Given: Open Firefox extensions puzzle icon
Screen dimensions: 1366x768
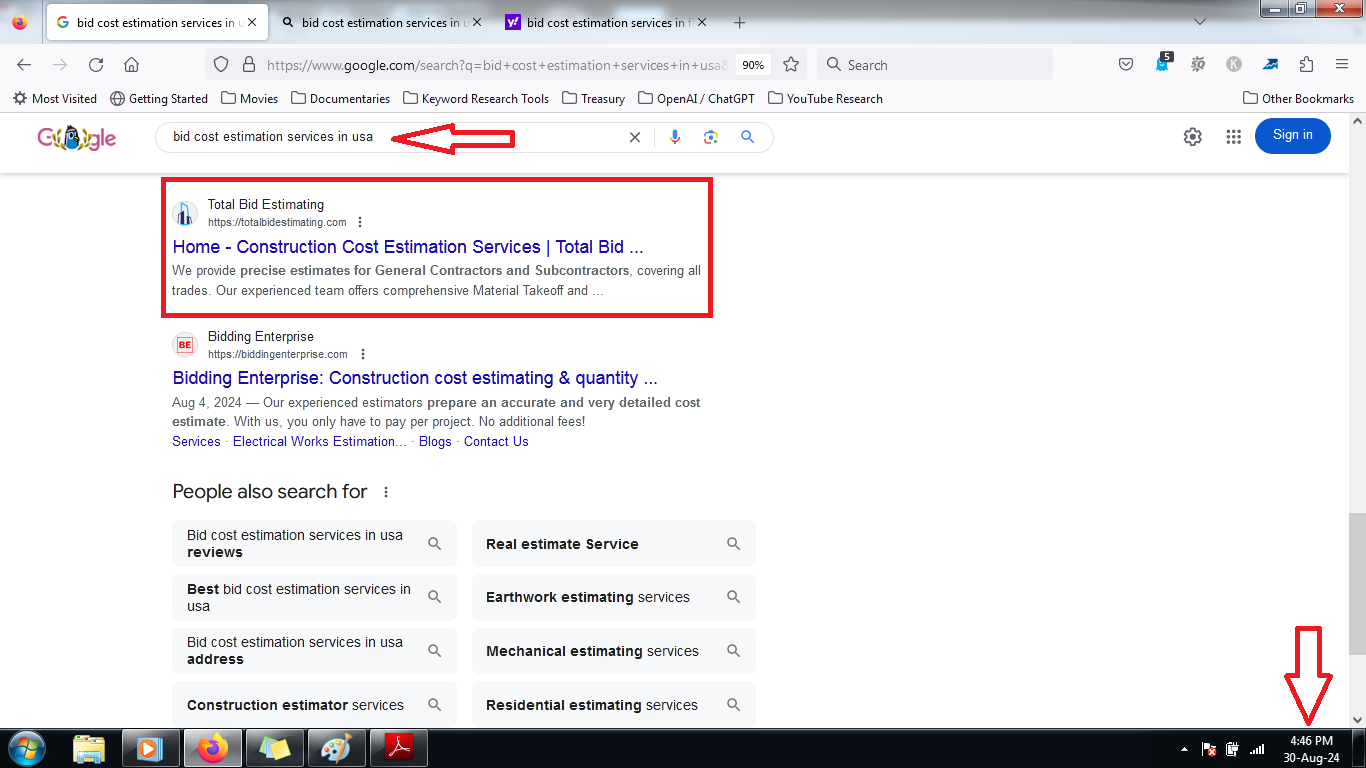Looking at the screenshot, I should tap(1306, 65).
